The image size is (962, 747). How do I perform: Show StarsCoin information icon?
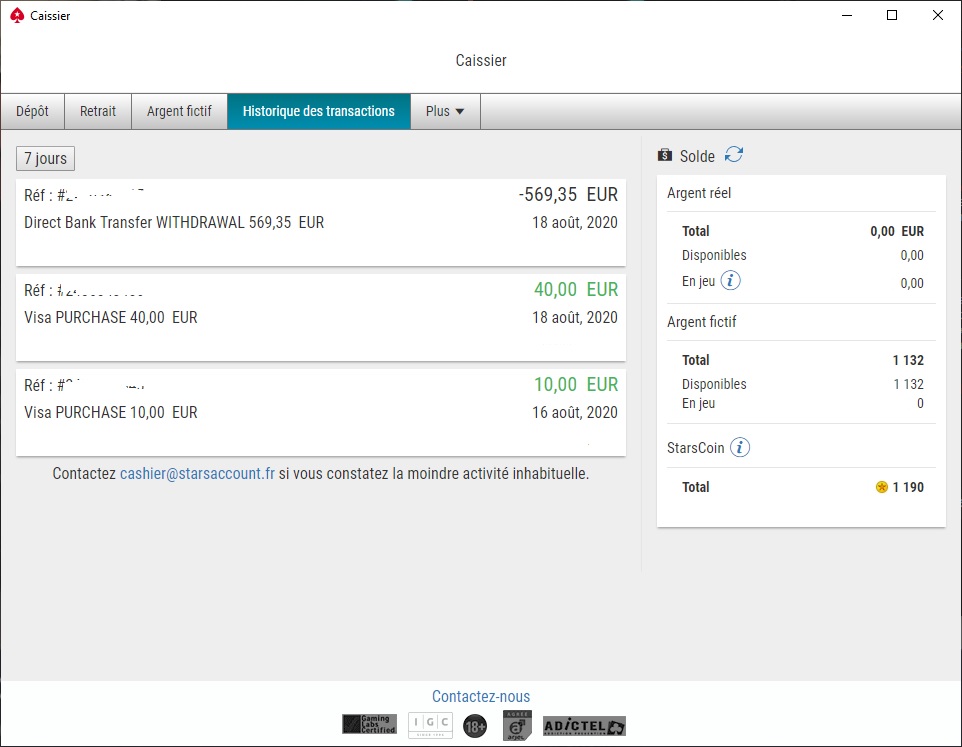[740, 448]
